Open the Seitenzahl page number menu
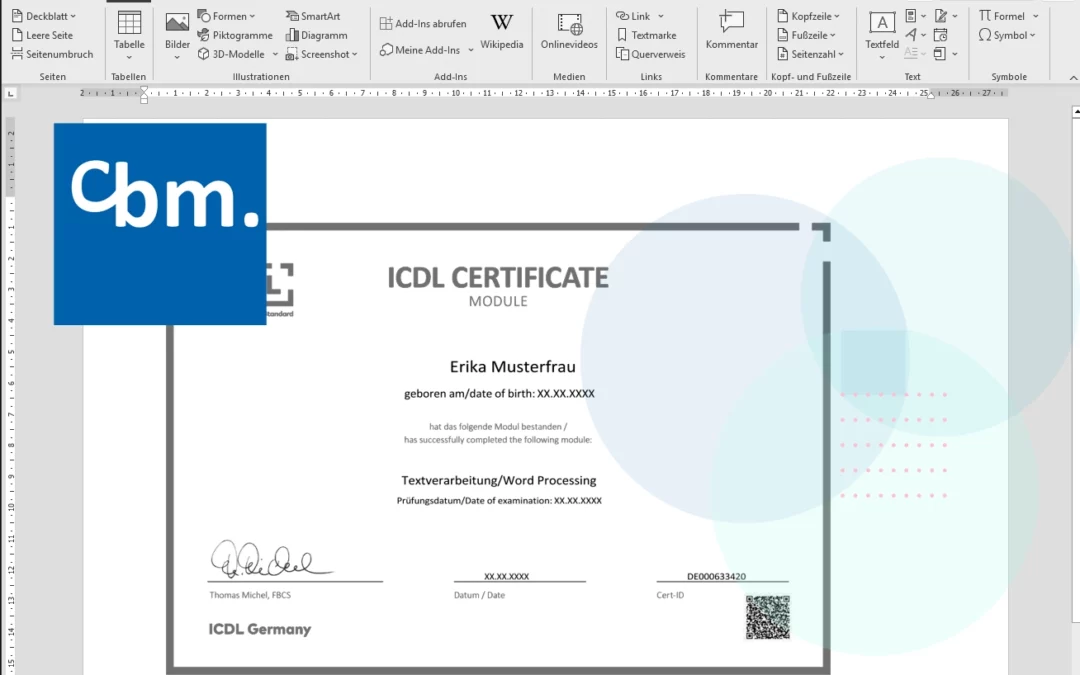1080x675 pixels. click(810, 54)
